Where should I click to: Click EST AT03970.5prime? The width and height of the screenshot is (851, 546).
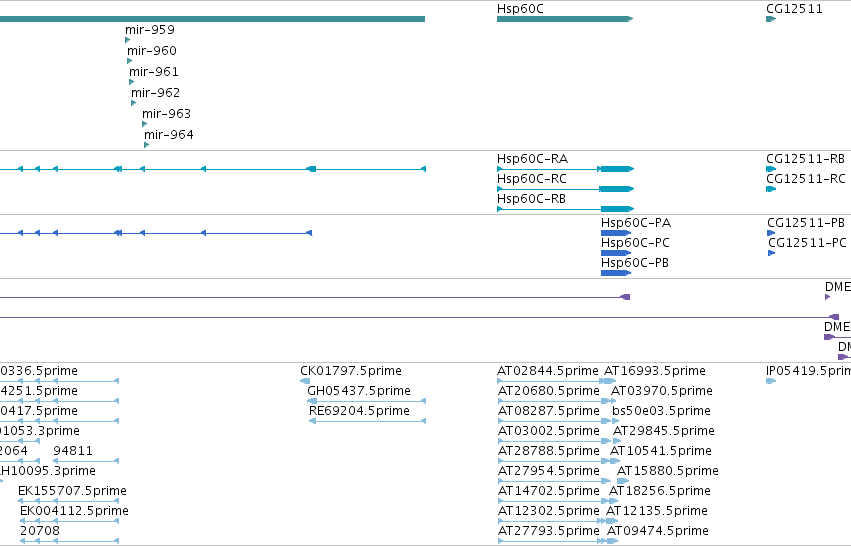662,391
